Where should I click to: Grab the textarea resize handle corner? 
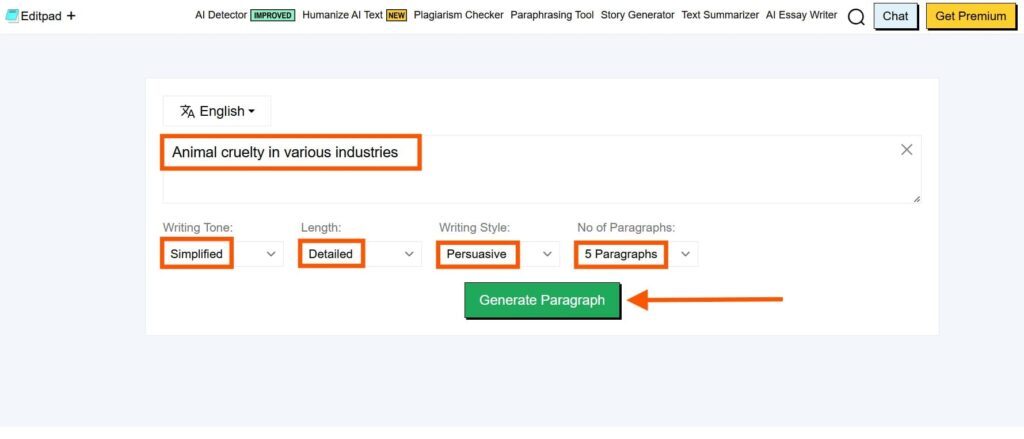(917, 199)
